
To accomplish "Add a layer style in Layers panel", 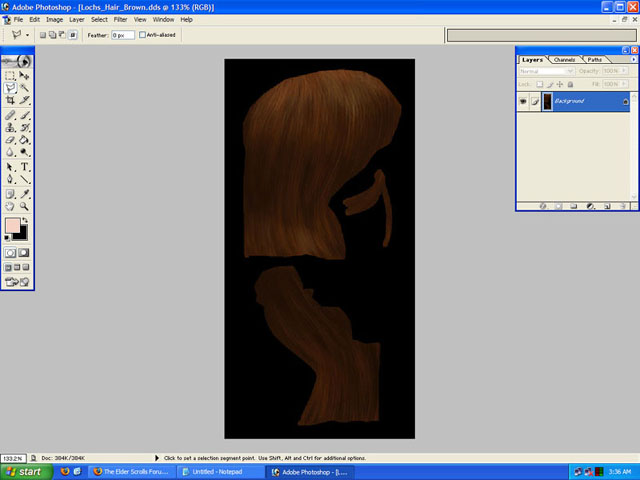I will point(542,206).
